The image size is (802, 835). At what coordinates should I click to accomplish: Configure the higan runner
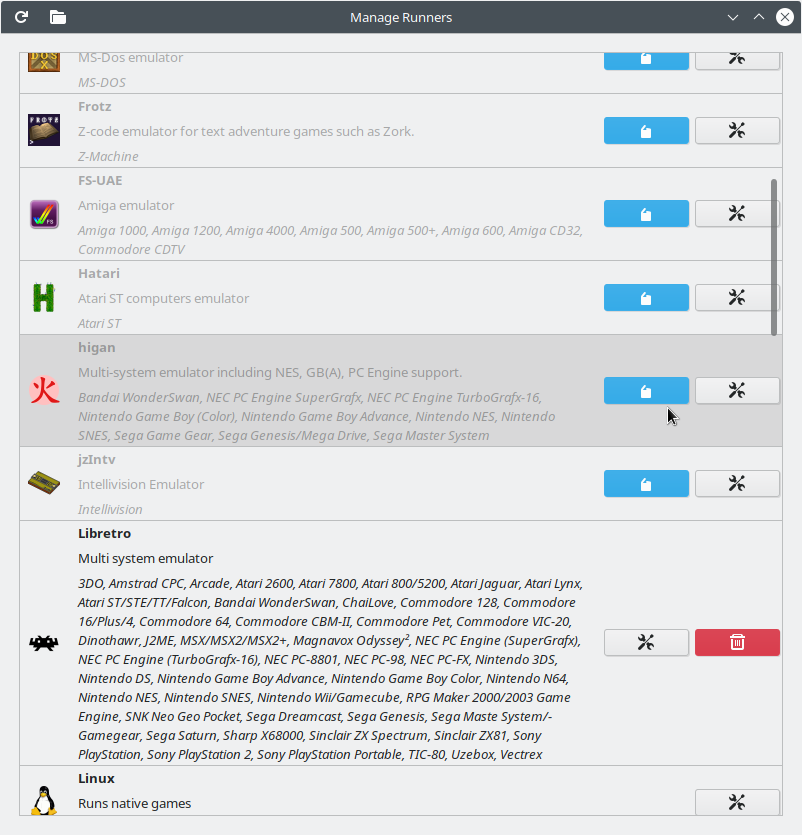737,390
